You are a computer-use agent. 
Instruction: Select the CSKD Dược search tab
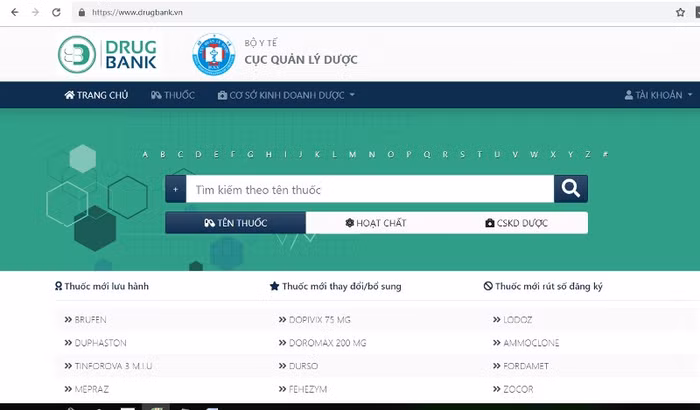[x=517, y=223]
